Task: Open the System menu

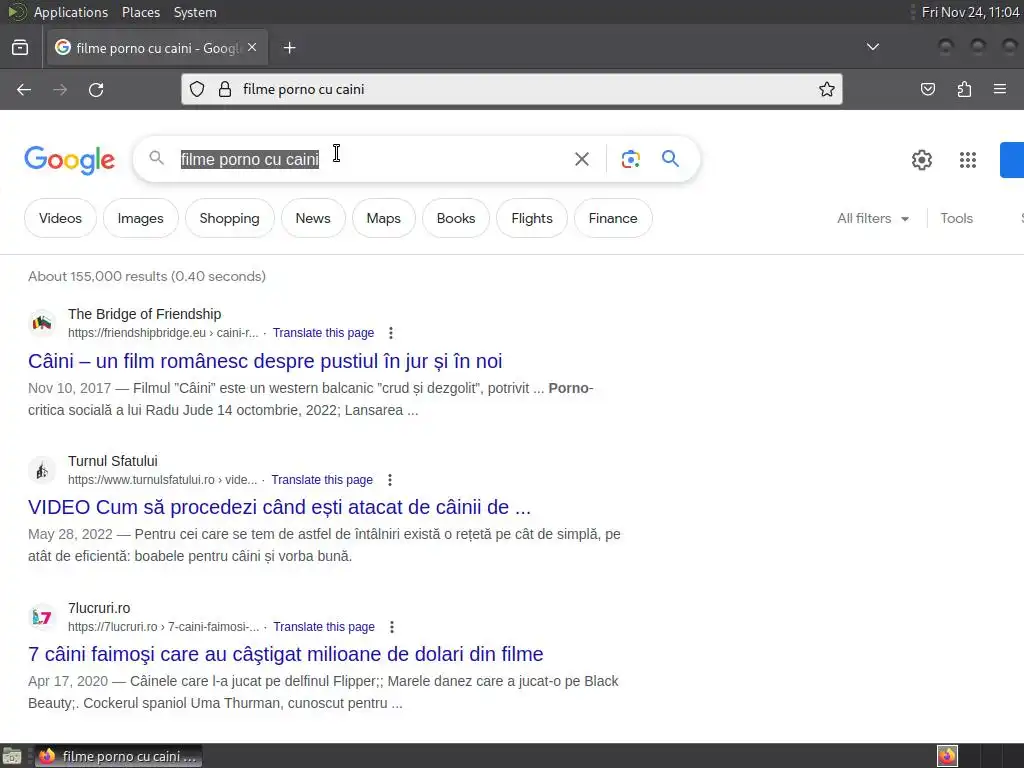Action: 195,12
